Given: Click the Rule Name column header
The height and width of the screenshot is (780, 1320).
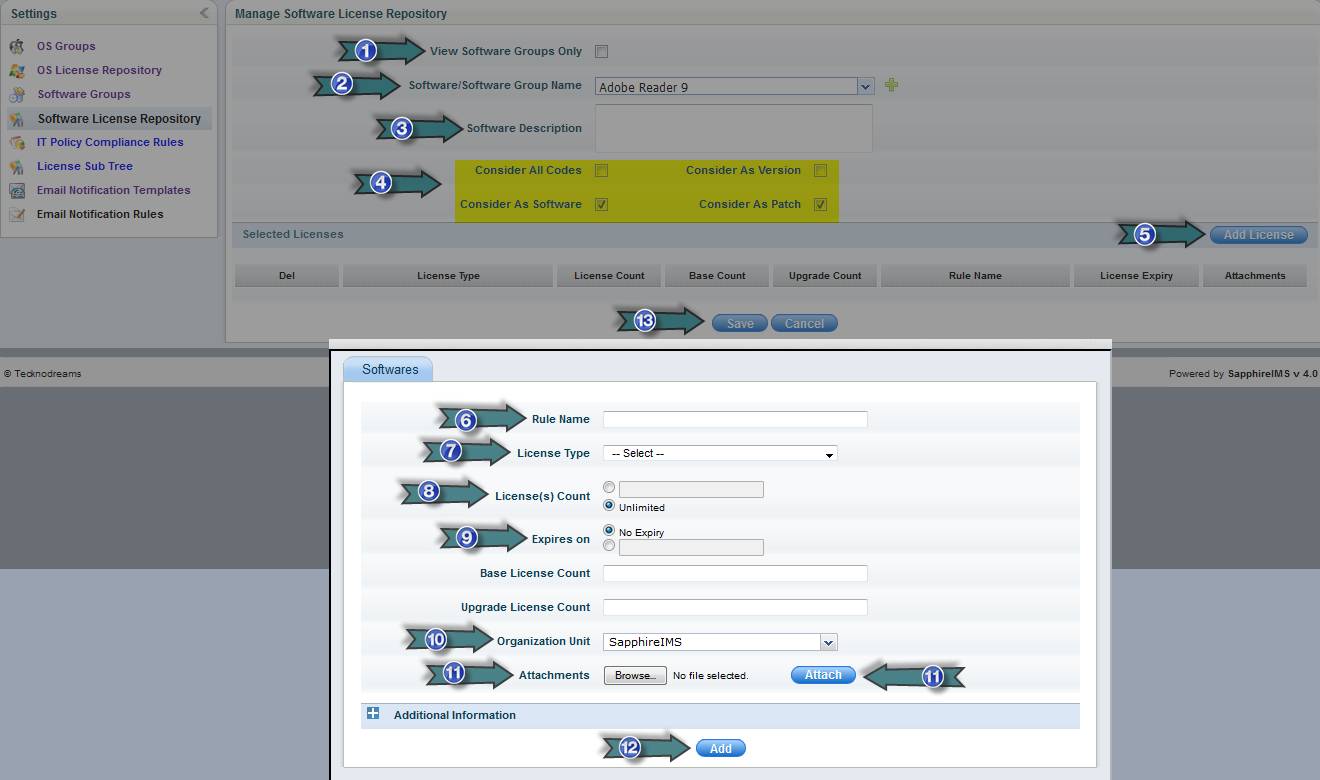Looking at the screenshot, I should click(x=975, y=276).
